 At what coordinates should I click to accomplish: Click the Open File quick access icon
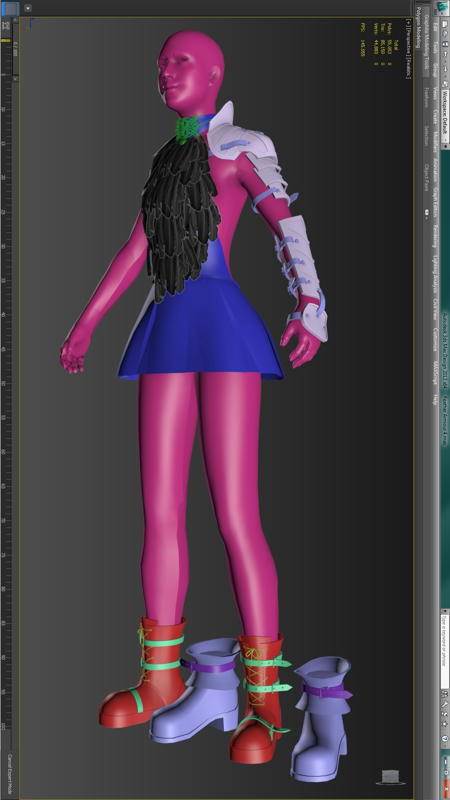click(x=444, y=33)
